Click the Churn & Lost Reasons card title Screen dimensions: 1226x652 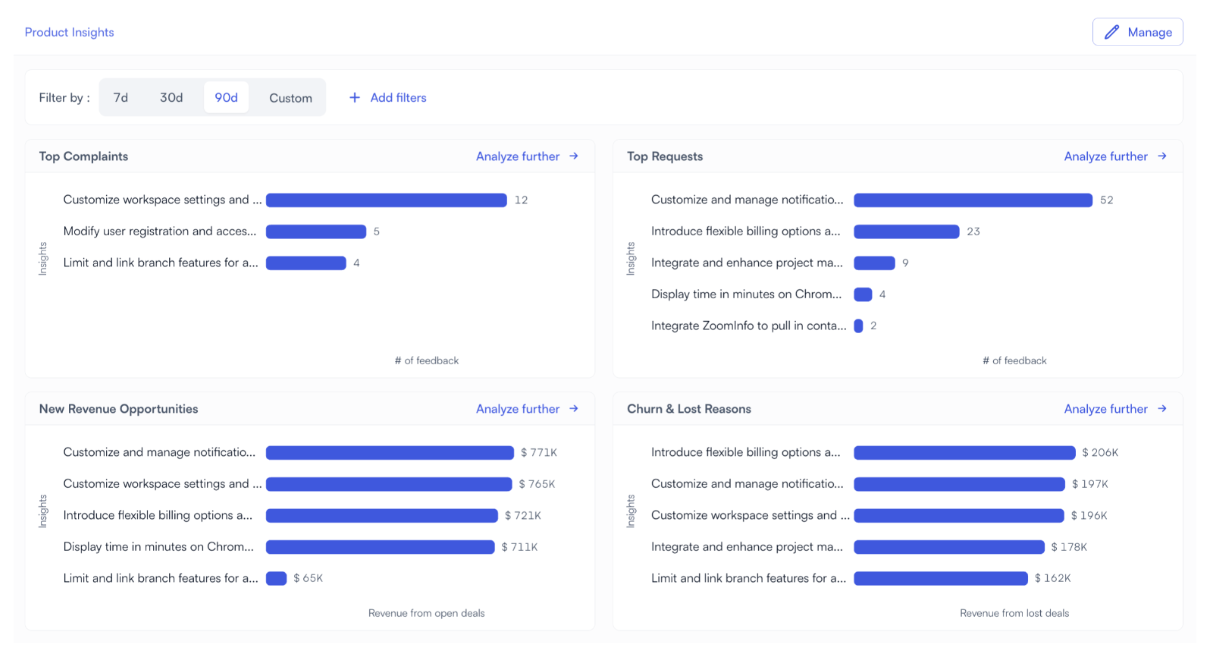click(689, 409)
